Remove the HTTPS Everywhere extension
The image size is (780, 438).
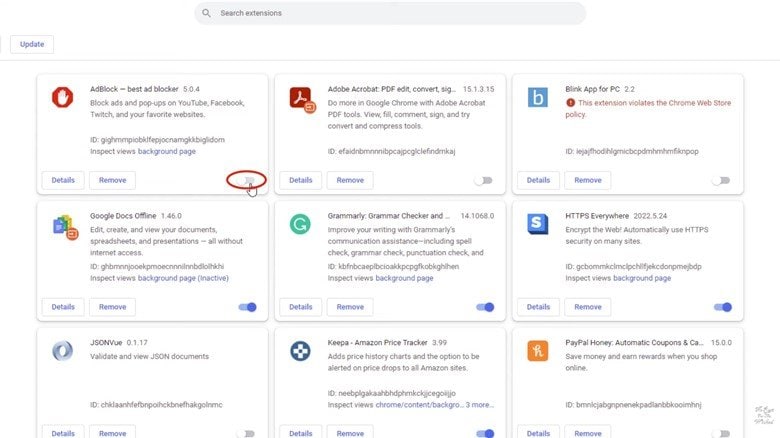(x=588, y=307)
